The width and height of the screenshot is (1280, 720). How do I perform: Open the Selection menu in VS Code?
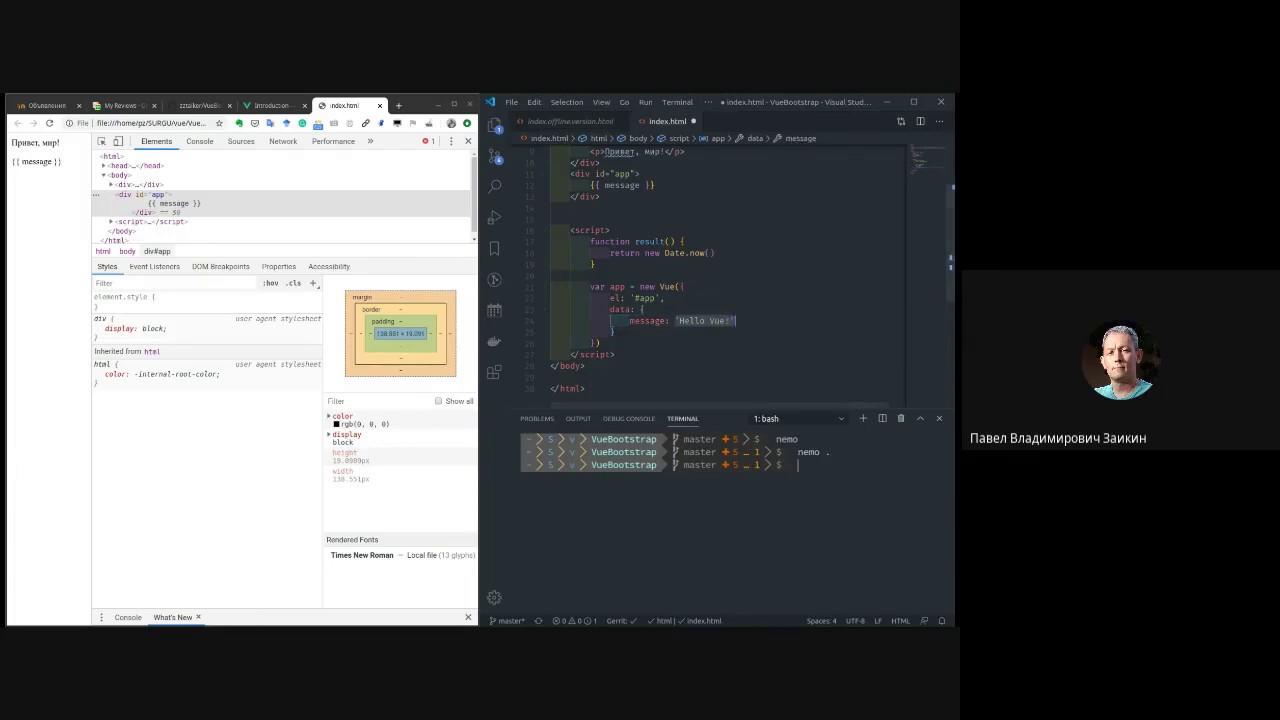[566, 102]
